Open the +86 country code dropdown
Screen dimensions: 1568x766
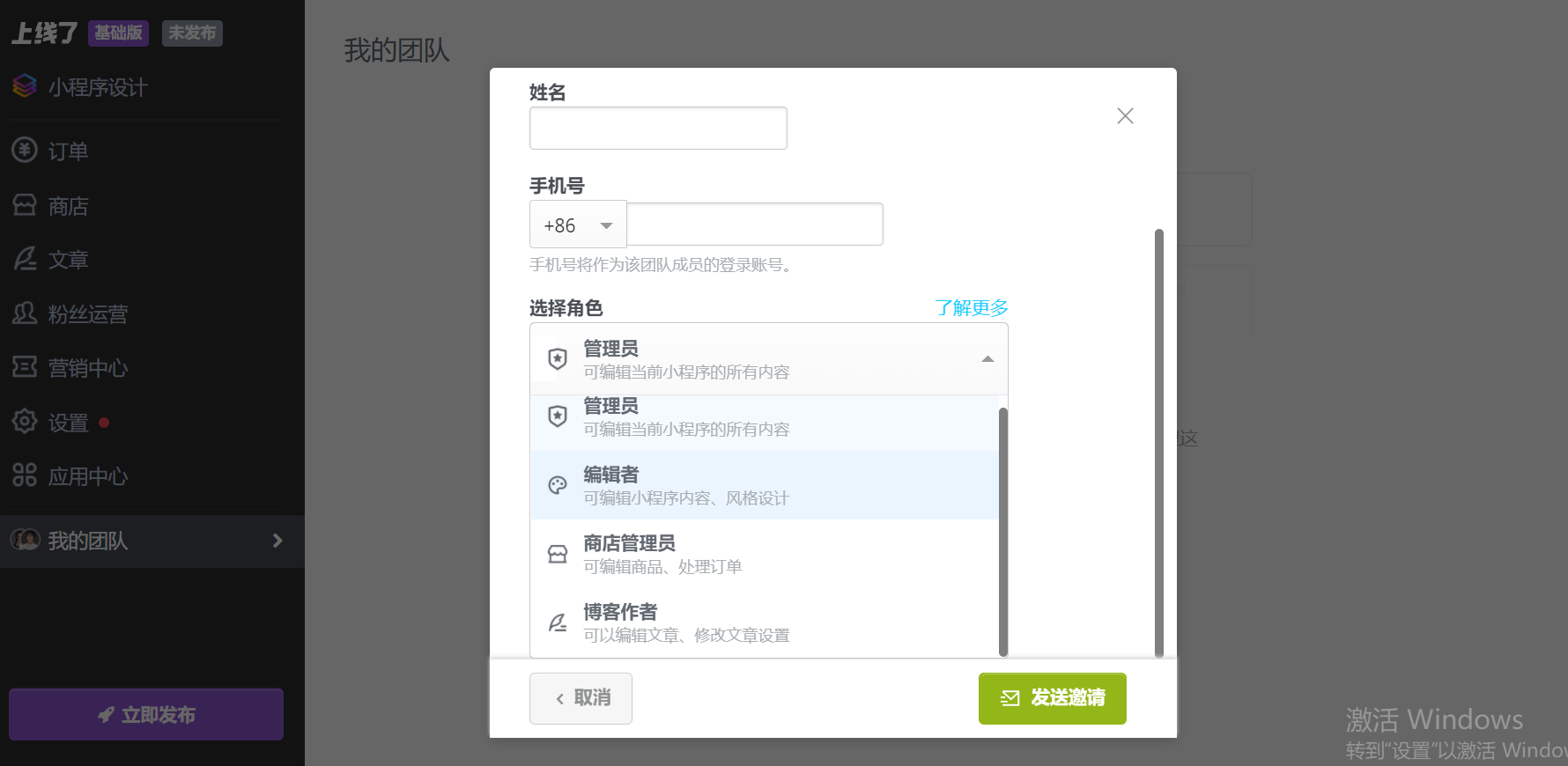click(578, 225)
